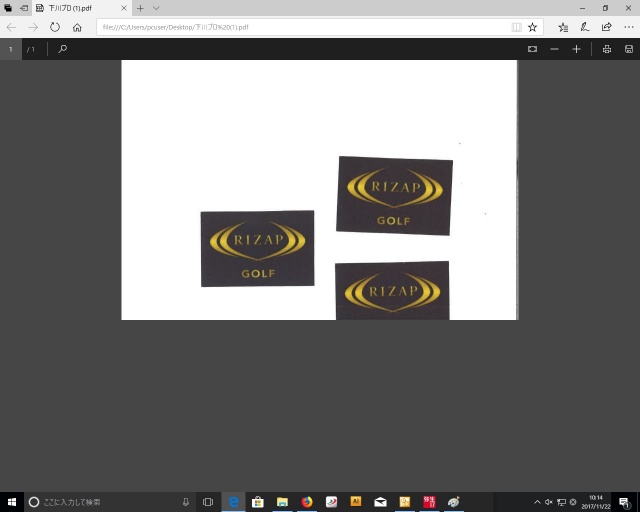Open volume control in system tray

coord(549,502)
